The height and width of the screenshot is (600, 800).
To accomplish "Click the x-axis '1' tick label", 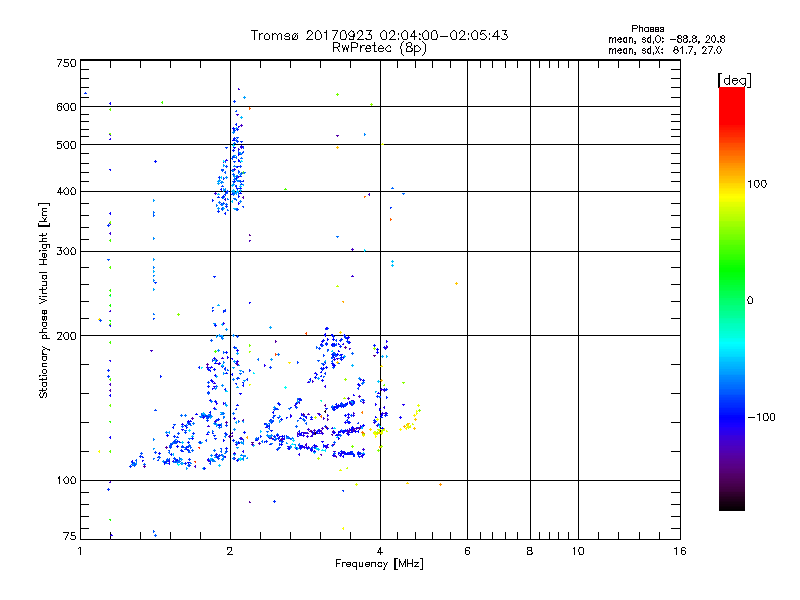I will pyautogui.click(x=80, y=551).
